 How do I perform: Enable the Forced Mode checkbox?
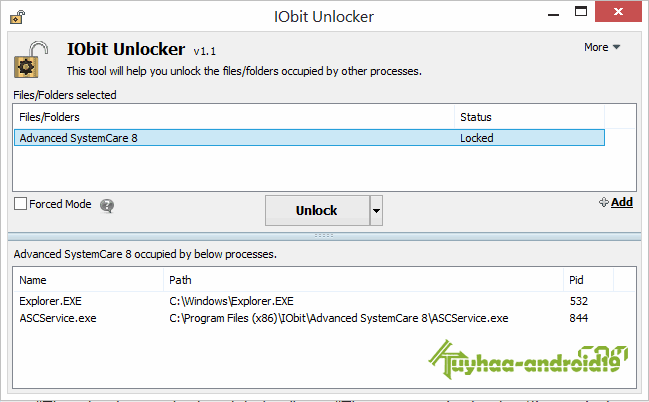click(x=20, y=204)
